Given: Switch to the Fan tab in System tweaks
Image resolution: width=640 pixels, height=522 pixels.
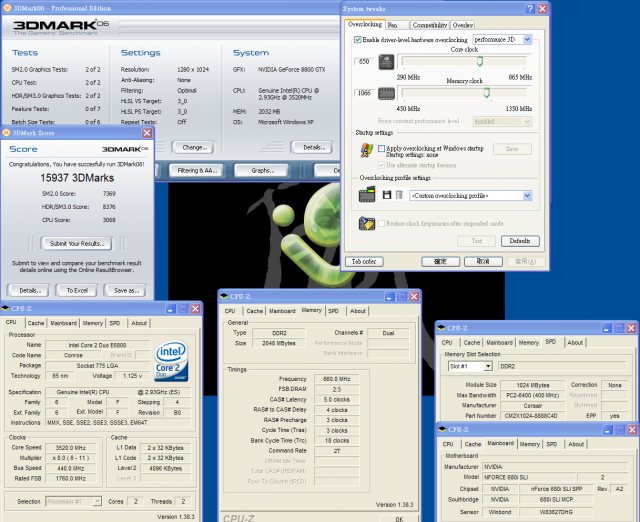Looking at the screenshot, I should click(398, 25).
